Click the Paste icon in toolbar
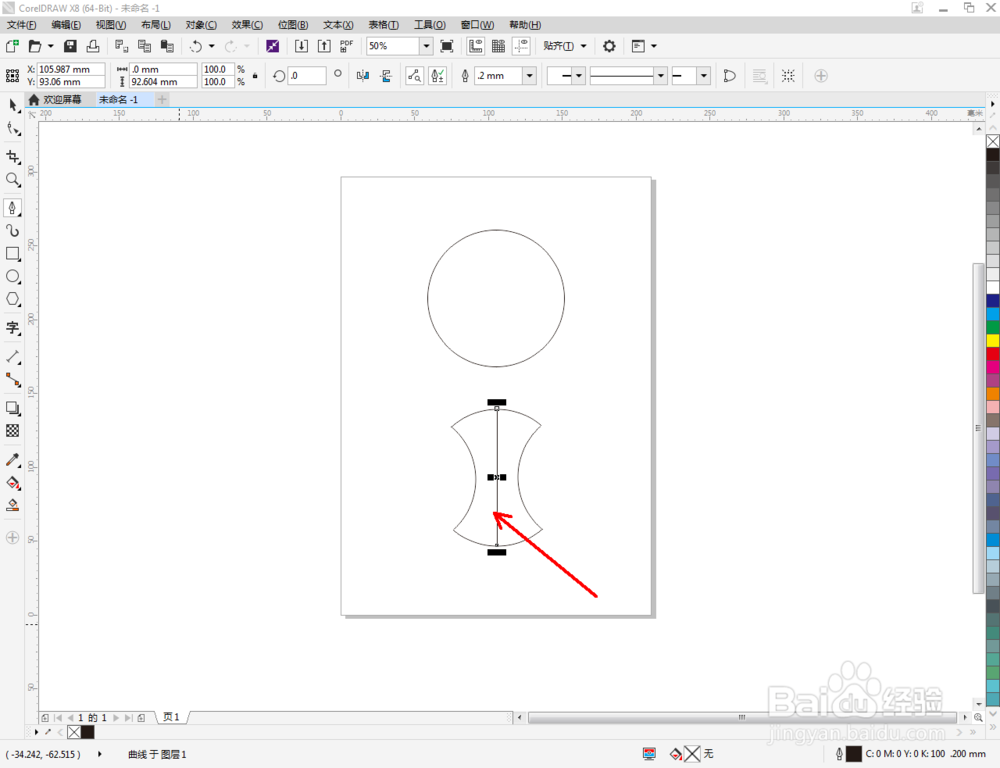The image size is (1000, 768). [167, 46]
